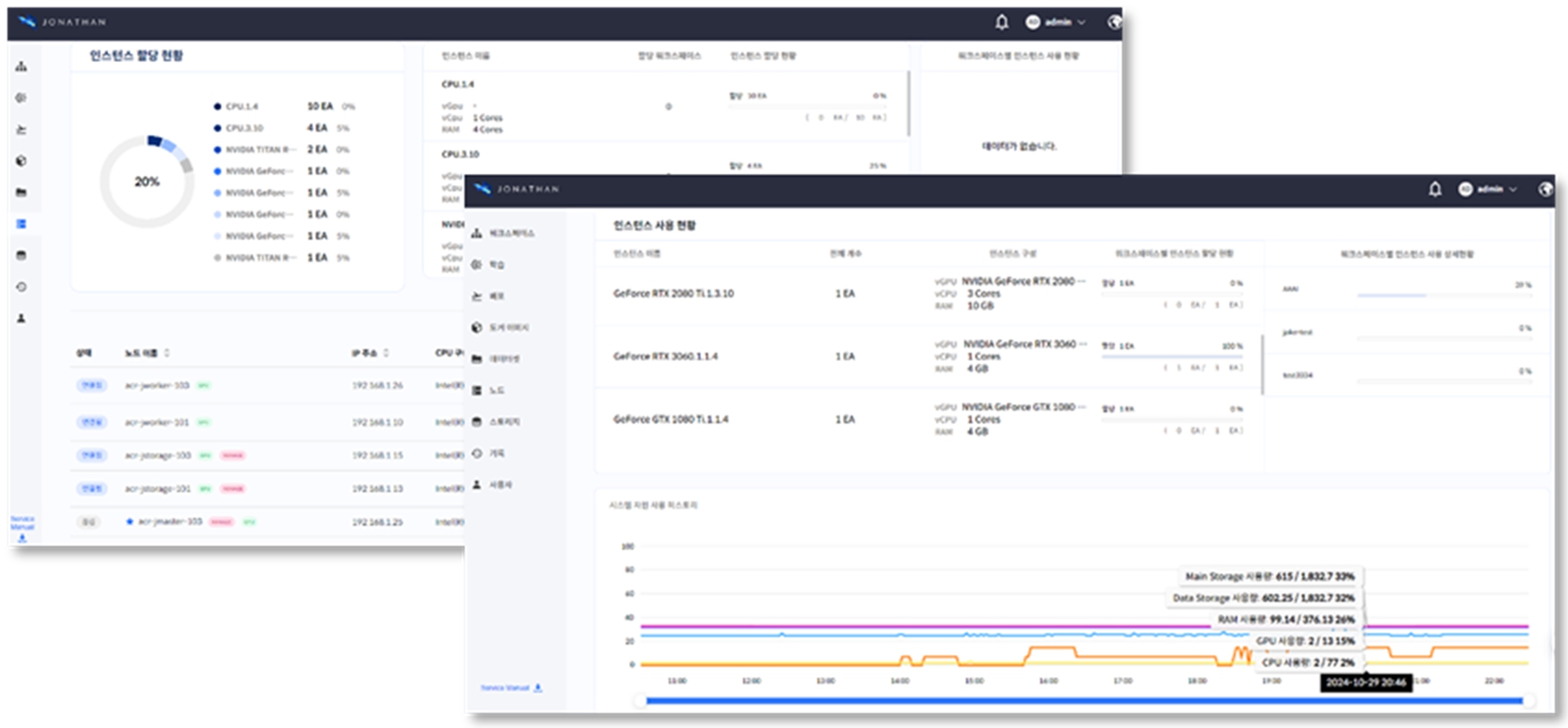Click the language globe icon in the front window
Viewport: 1568px width, 728px height.
tap(1545, 190)
